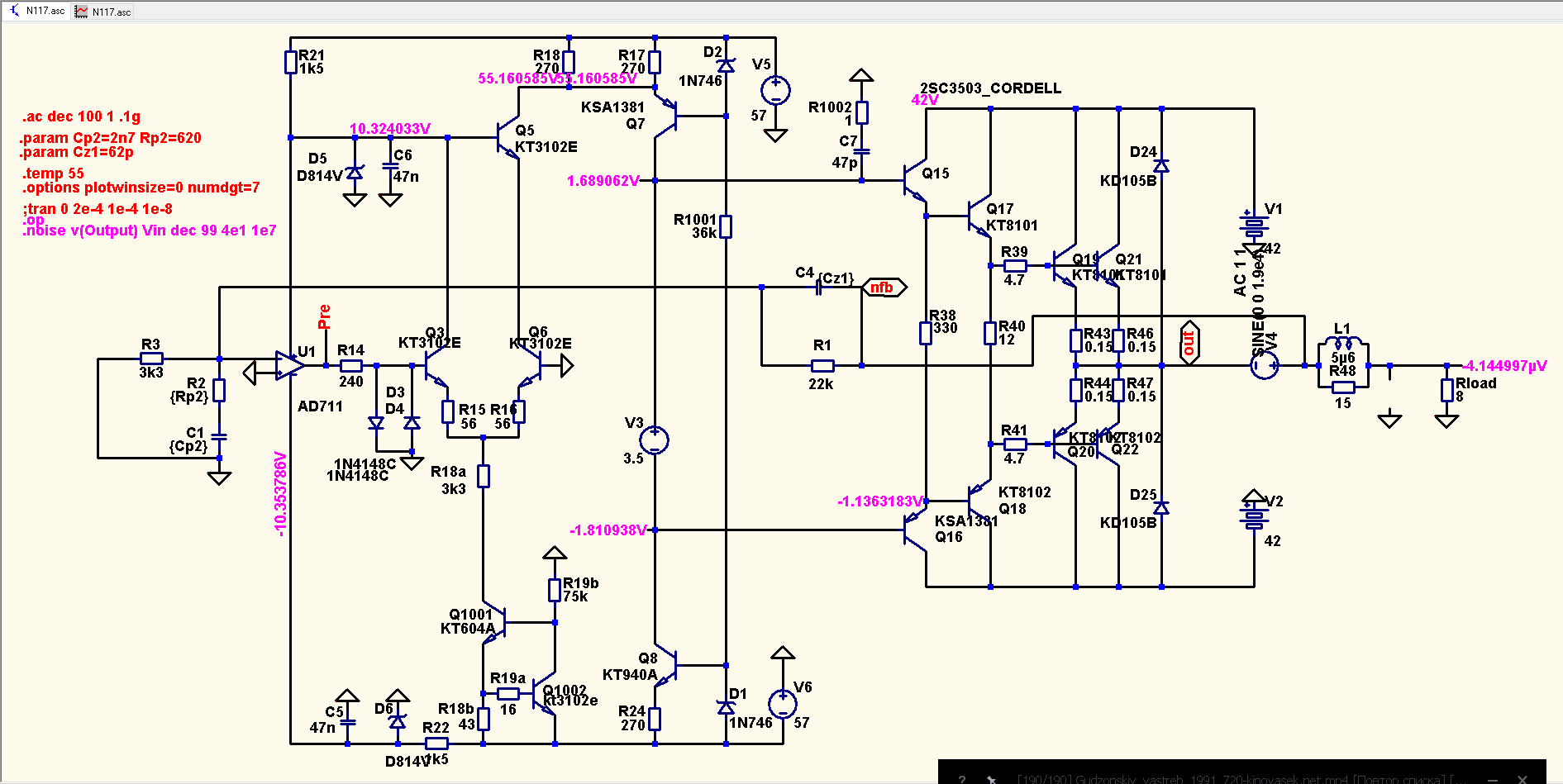The height and width of the screenshot is (784, 1563).
Task: Select transistor Q3 in the differential pair
Action: pos(435,366)
